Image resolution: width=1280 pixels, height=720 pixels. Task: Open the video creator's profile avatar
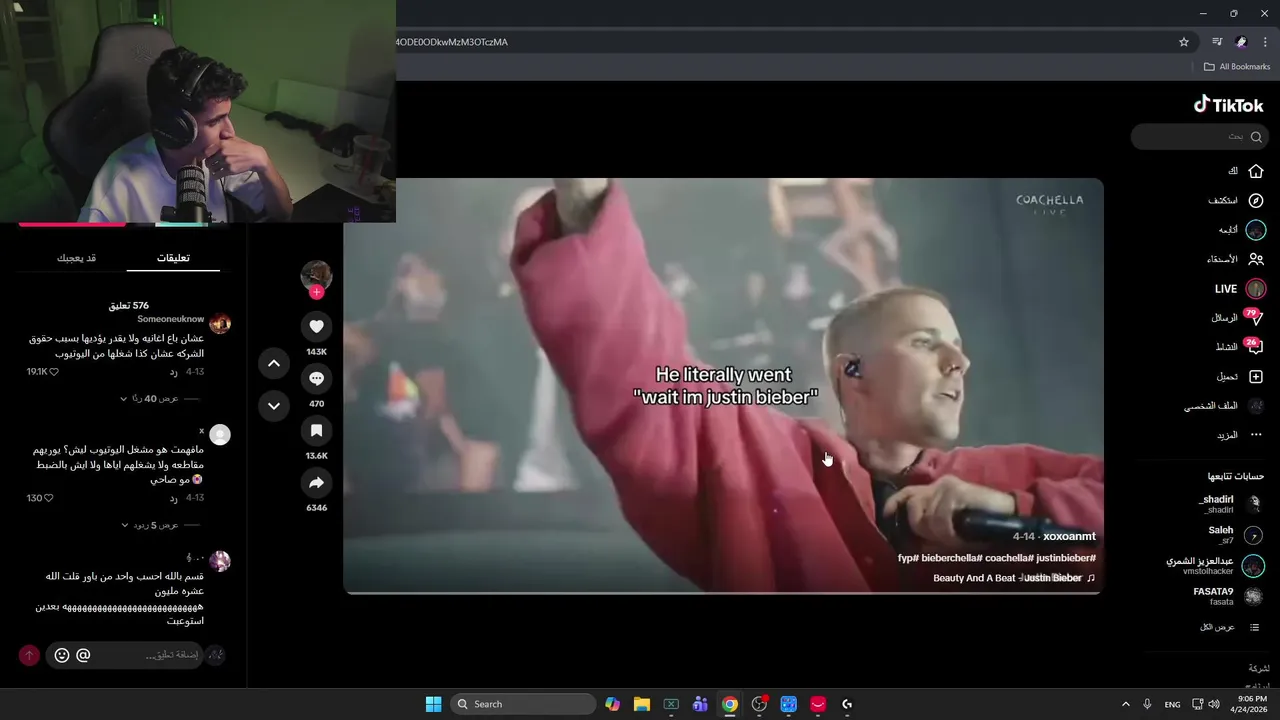(316, 275)
